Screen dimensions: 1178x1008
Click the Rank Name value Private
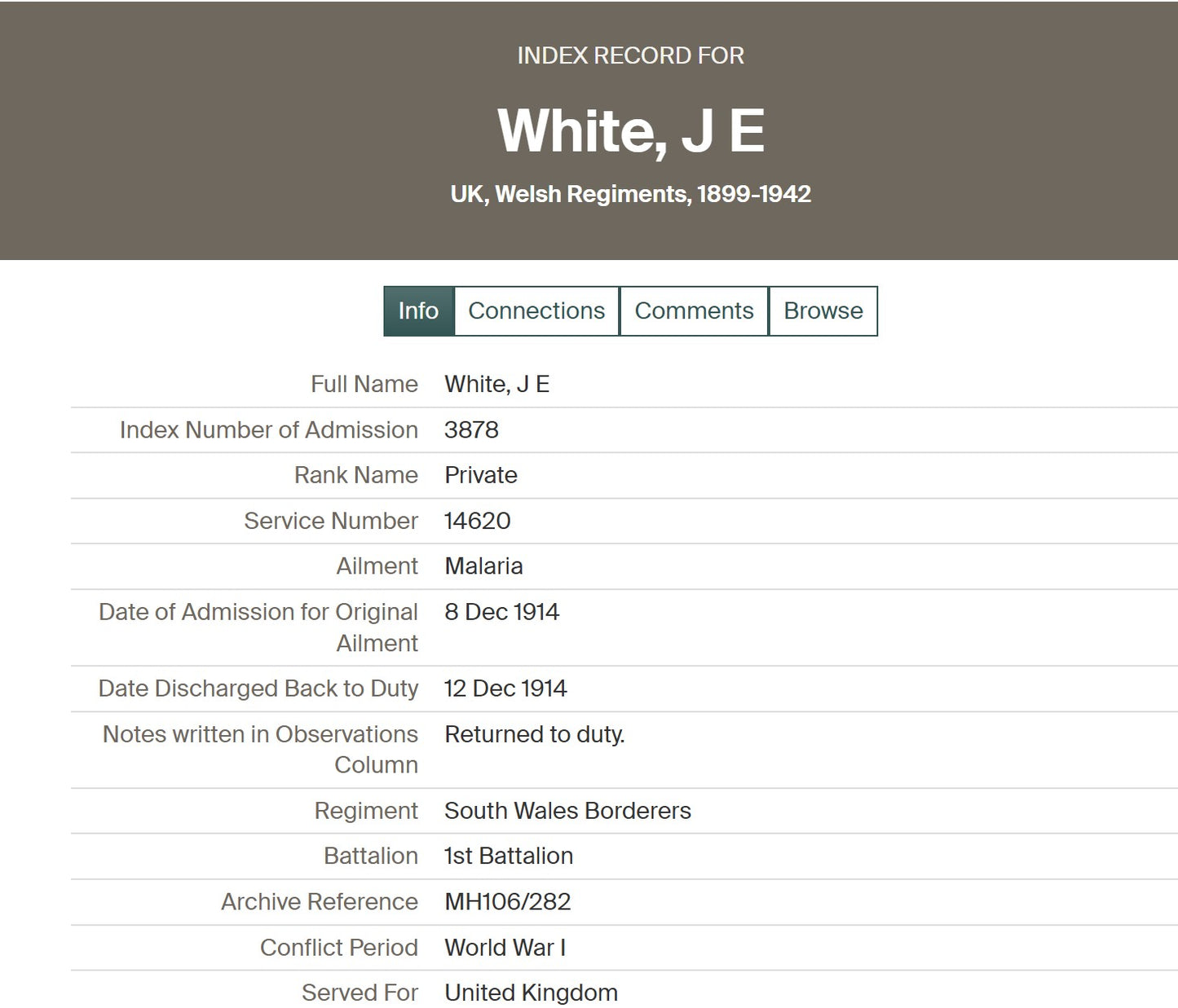click(x=480, y=475)
